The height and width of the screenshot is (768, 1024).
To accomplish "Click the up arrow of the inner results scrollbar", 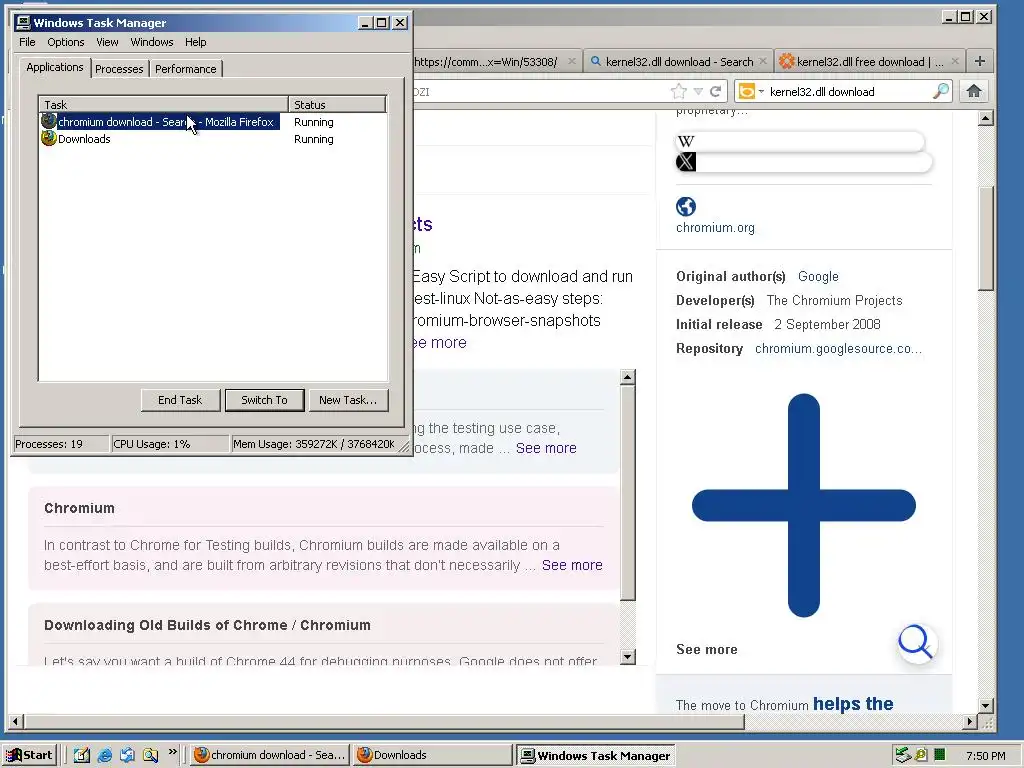I will (628, 377).
